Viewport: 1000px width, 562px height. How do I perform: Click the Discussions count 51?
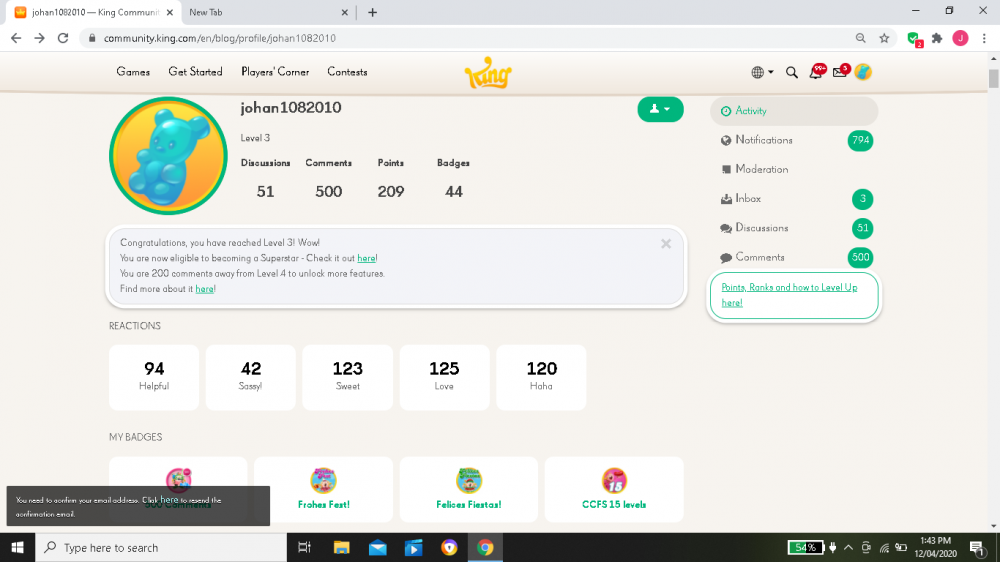[265, 191]
